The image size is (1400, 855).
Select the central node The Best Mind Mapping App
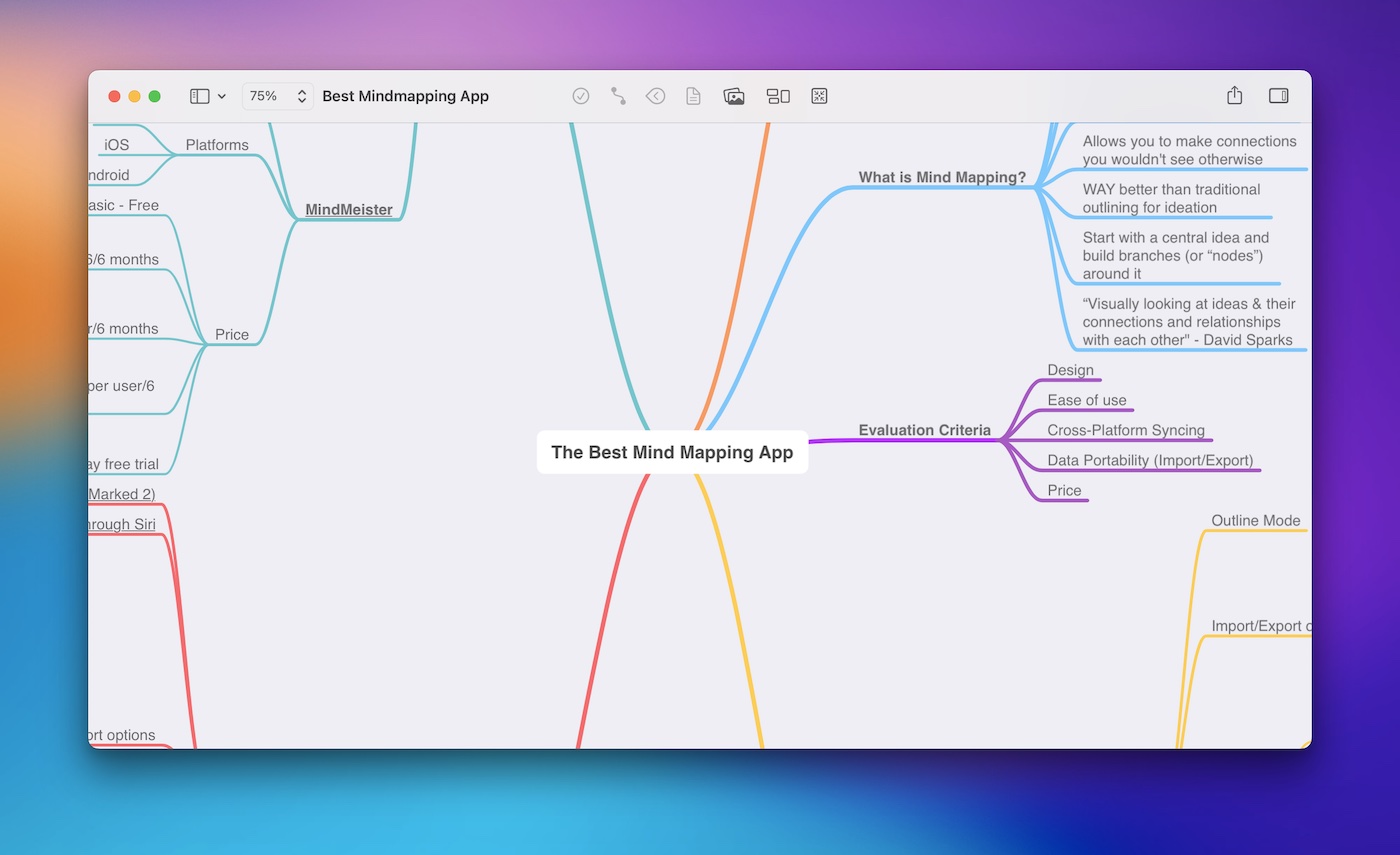pos(672,452)
